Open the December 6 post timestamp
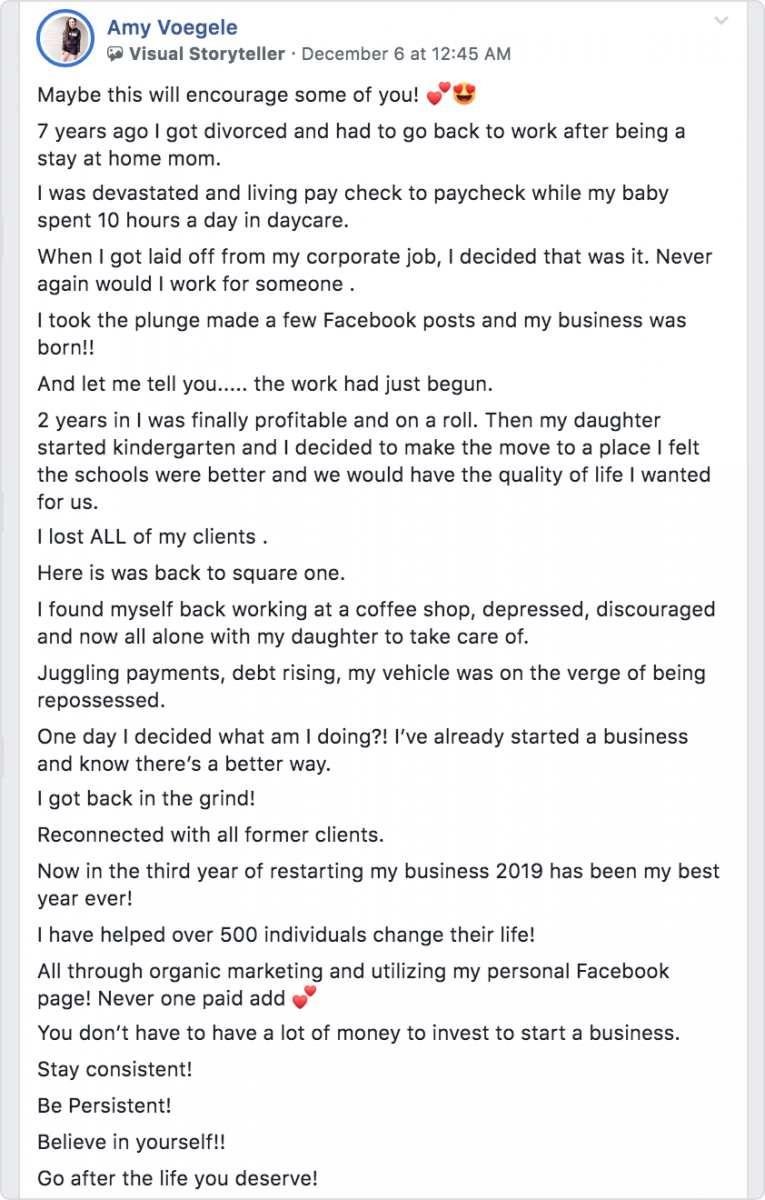Viewport: 765px width, 1200px height. click(x=406, y=54)
